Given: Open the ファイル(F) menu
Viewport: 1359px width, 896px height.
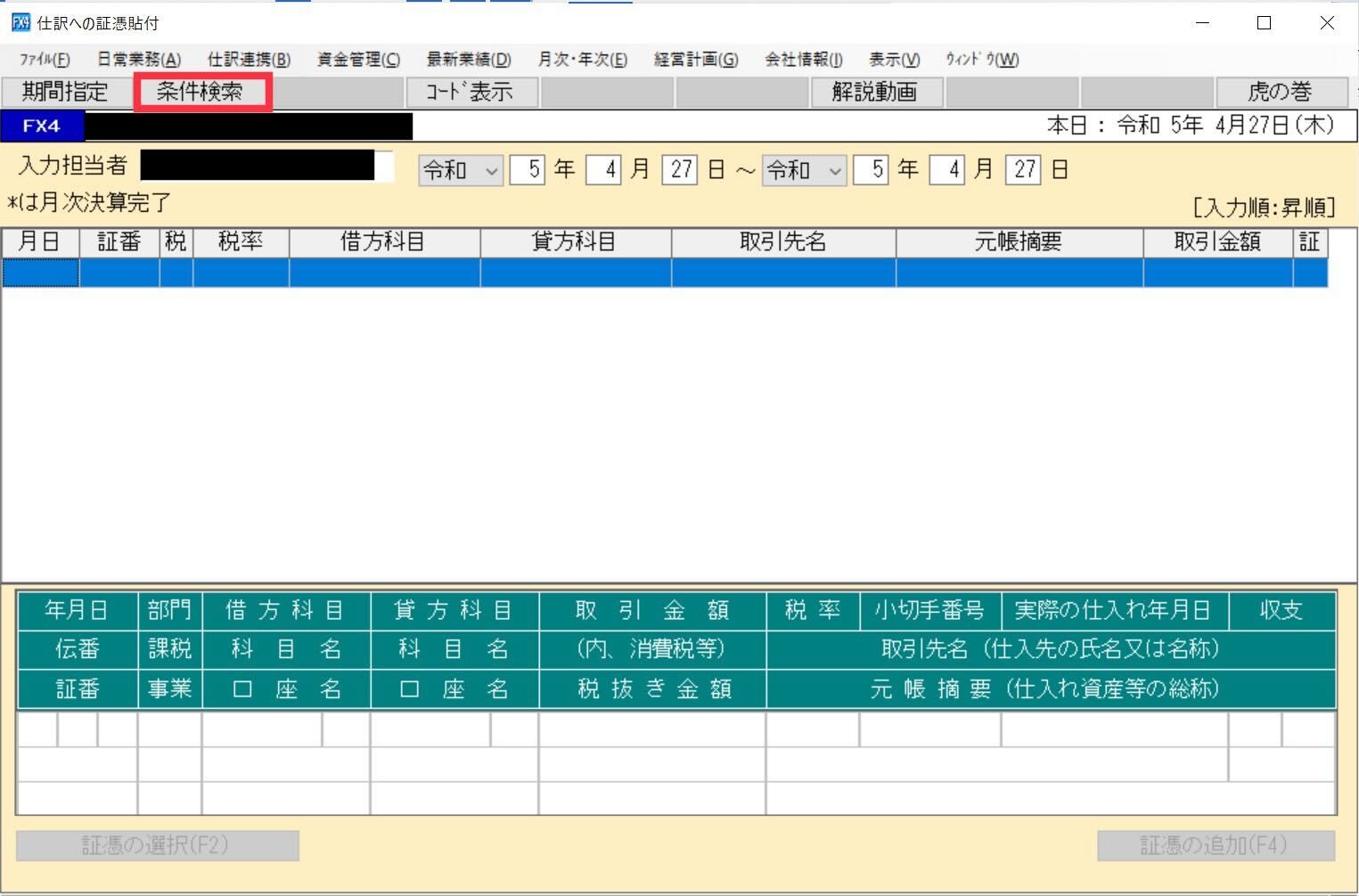Looking at the screenshot, I should click(x=45, y=60).
